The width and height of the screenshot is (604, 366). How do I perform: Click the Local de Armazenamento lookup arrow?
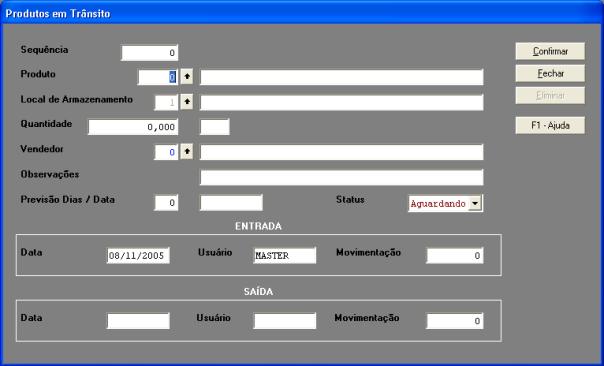coord(187,102)
